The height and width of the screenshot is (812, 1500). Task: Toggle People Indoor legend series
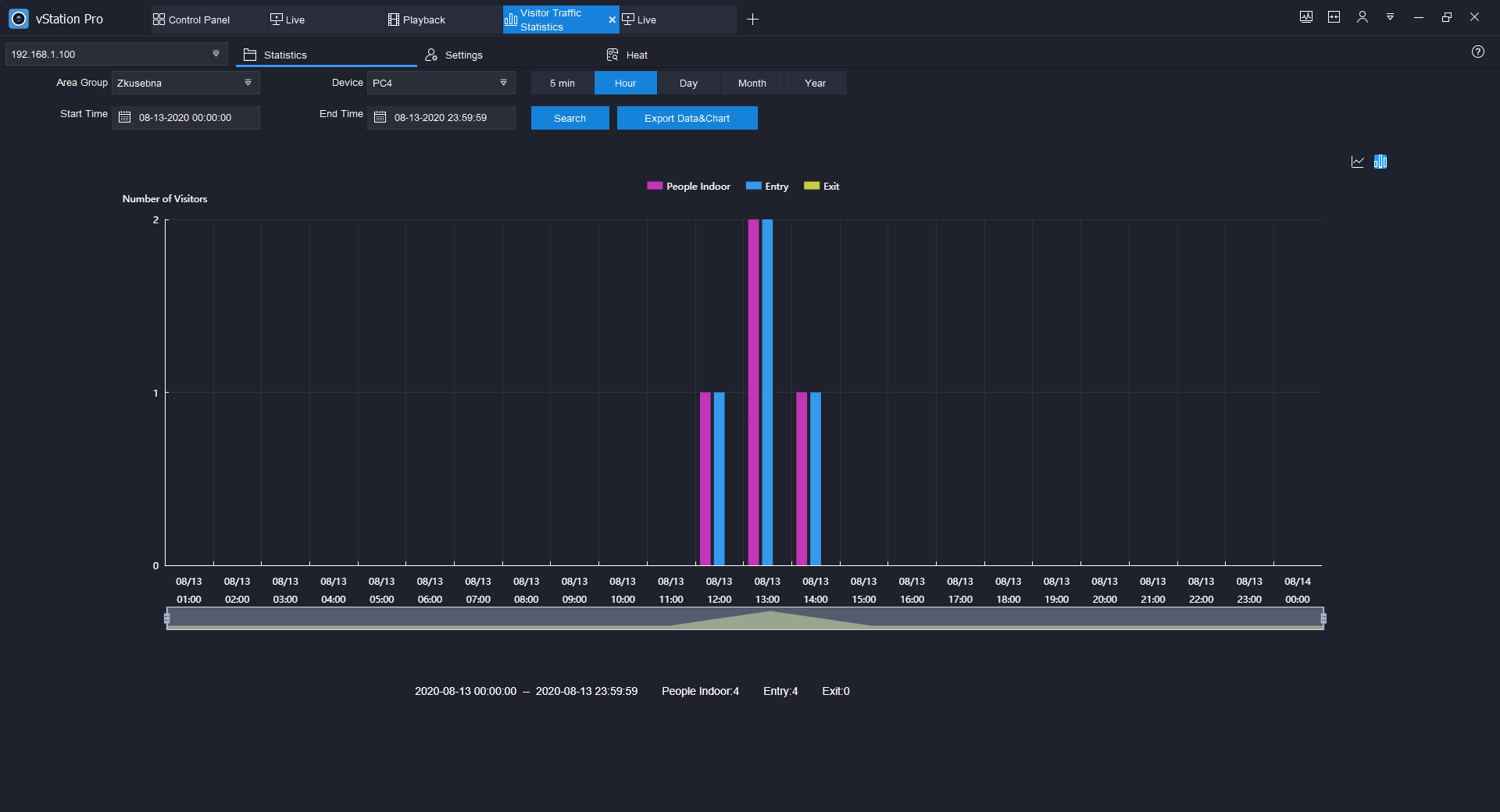(689, 186)
